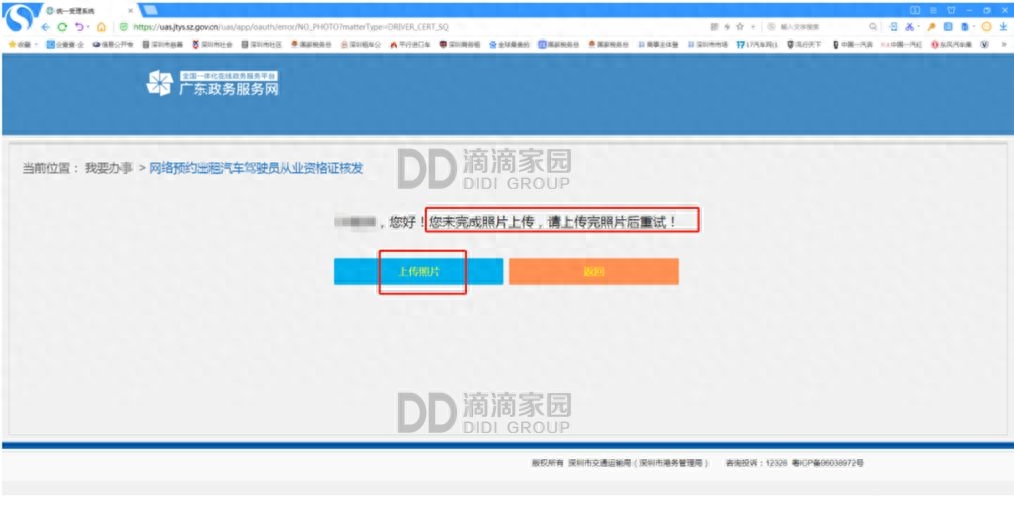The width and height of the screenshot is (1014, 508).
Task: Click 深圳市交通运输局 footer copyright text
Action: (599, 463)
